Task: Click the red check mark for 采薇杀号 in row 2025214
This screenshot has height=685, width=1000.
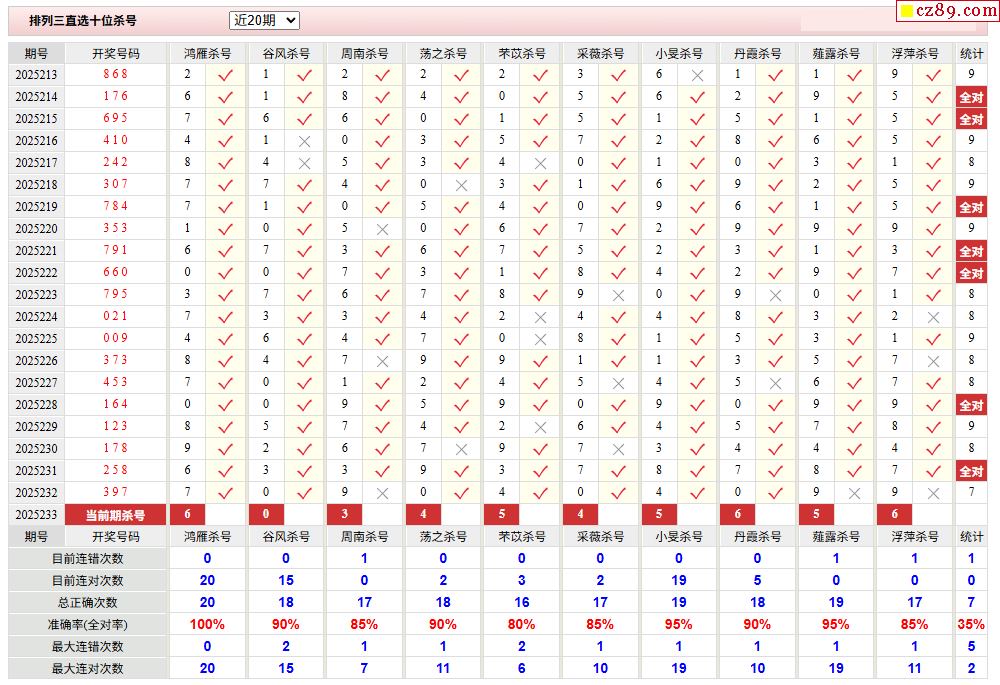Action: (x=618, y=97)
